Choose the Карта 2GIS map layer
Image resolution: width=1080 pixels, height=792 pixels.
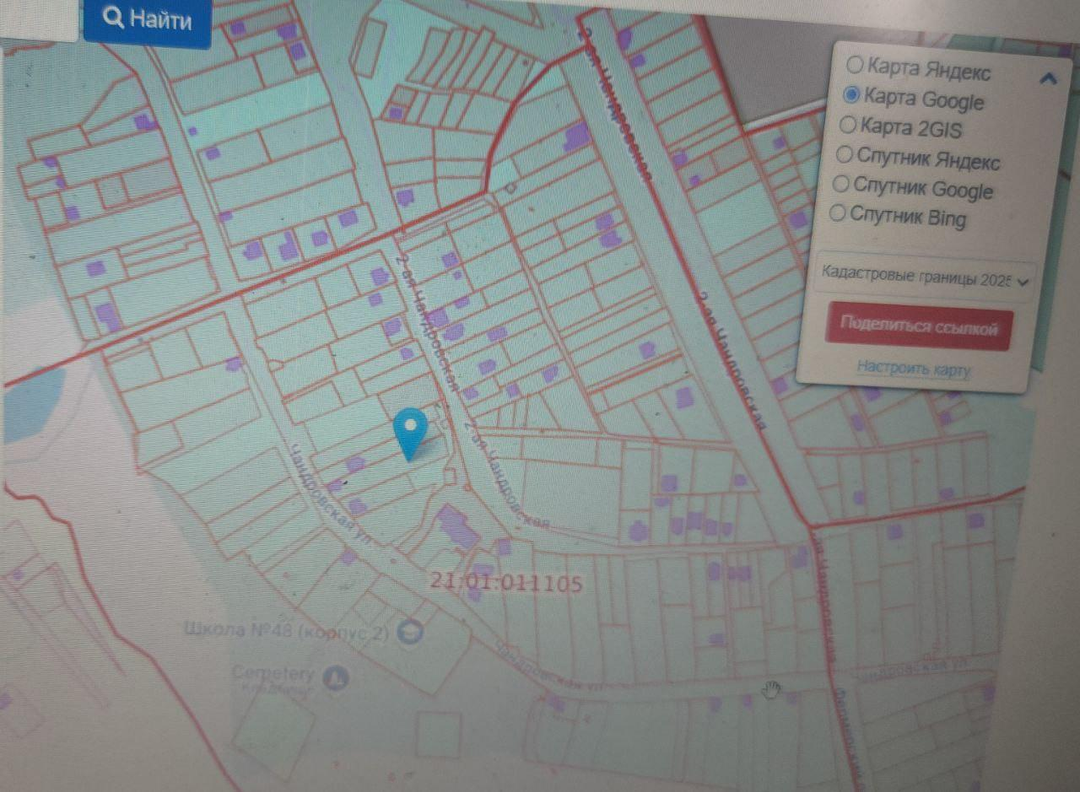(x=847, y=125)
